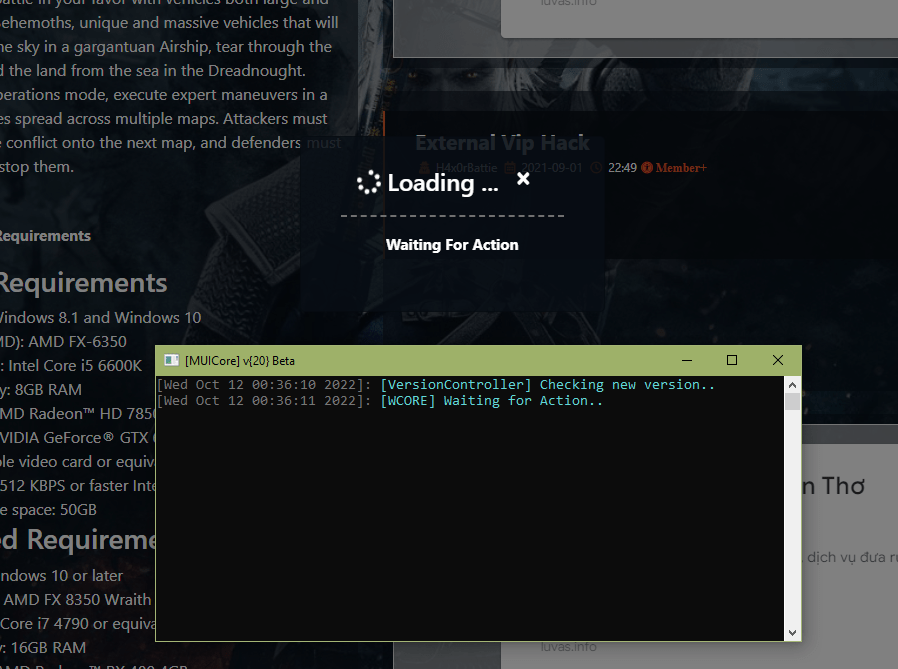Viewport: 898px width, 669px height.
Task: Click the 22:49 timestamp text
Action: coord(622,168)
